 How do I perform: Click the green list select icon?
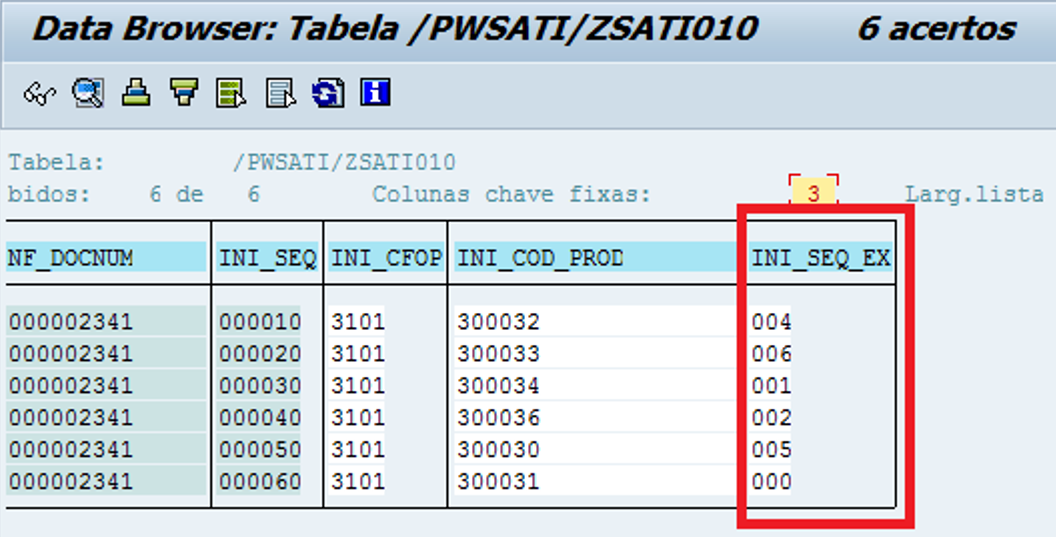[x=232, y=94]
